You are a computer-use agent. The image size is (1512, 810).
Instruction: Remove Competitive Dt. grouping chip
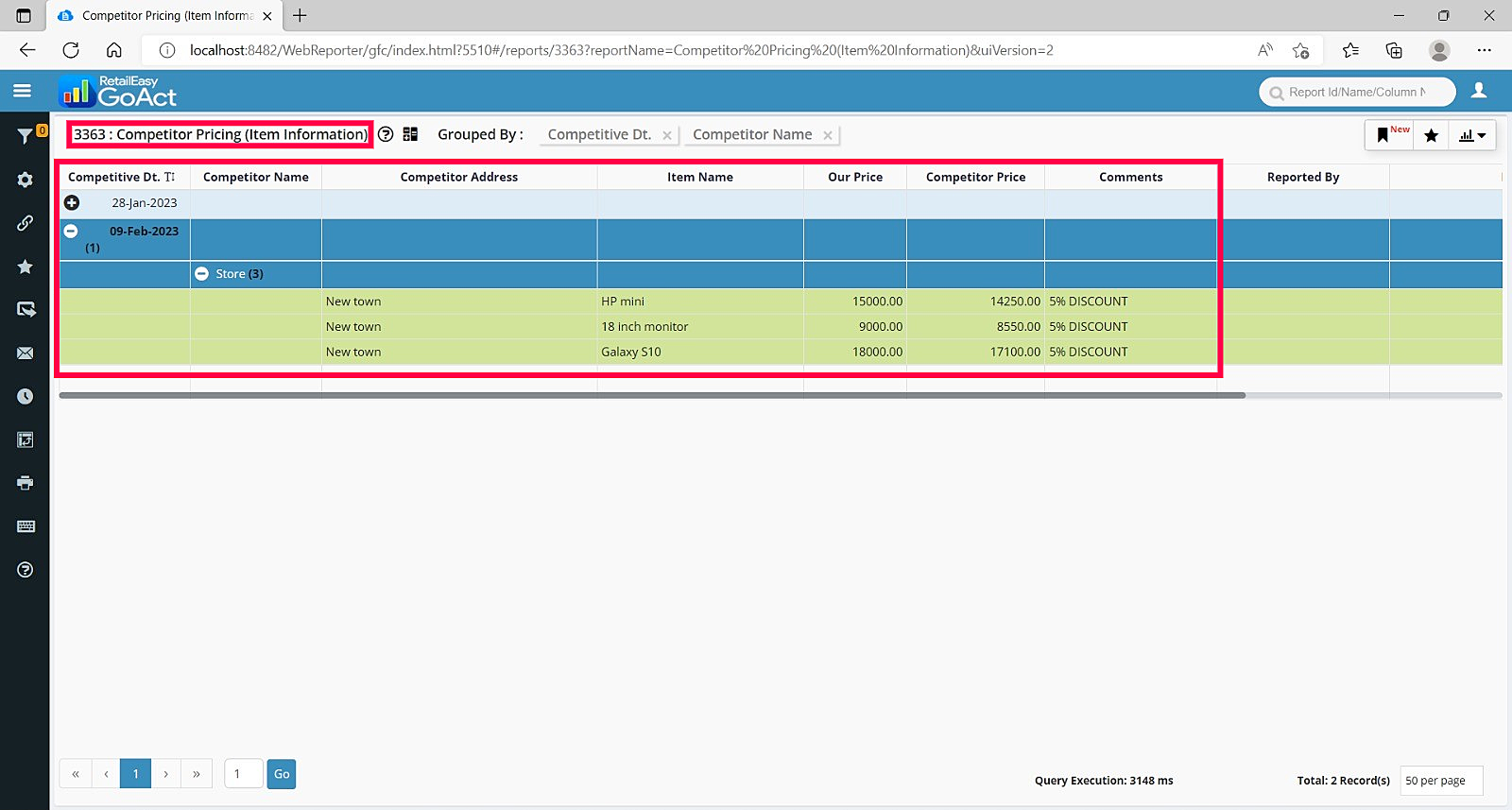click(x=667, y=135)
